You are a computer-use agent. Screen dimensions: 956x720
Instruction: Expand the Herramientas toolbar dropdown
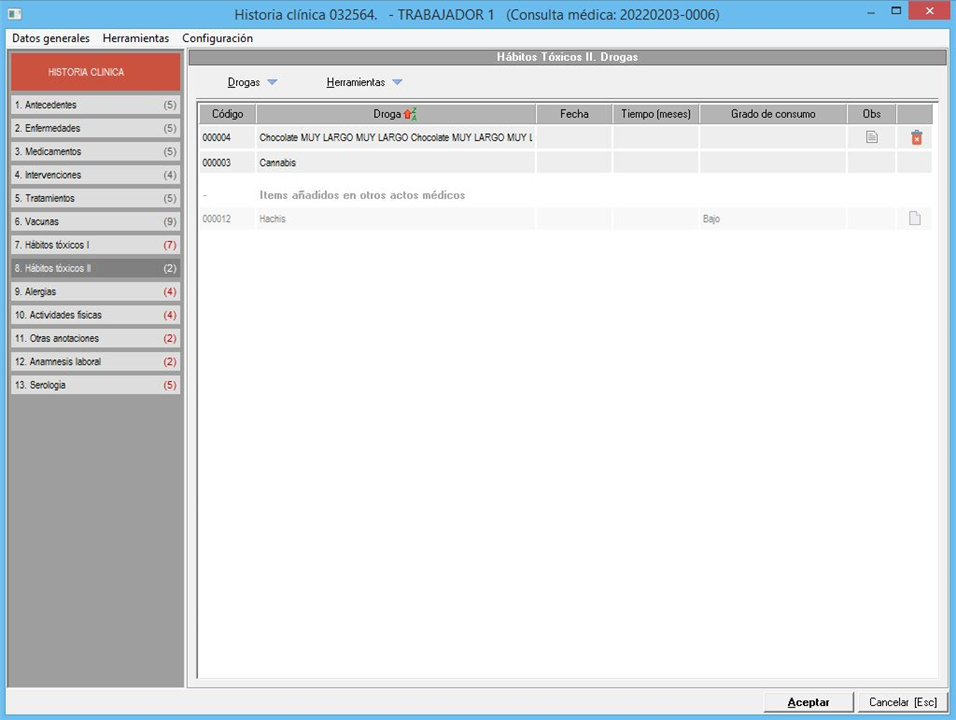point(397,83)
